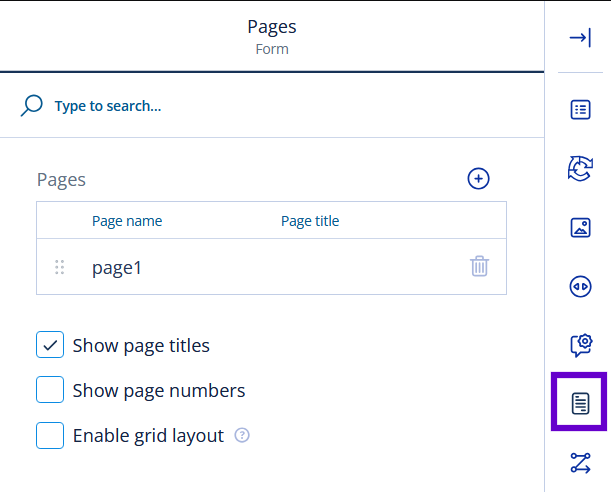Click the Pages section label above the table
611x492 pixels.
pyautogui.click(x=61, y=180)
